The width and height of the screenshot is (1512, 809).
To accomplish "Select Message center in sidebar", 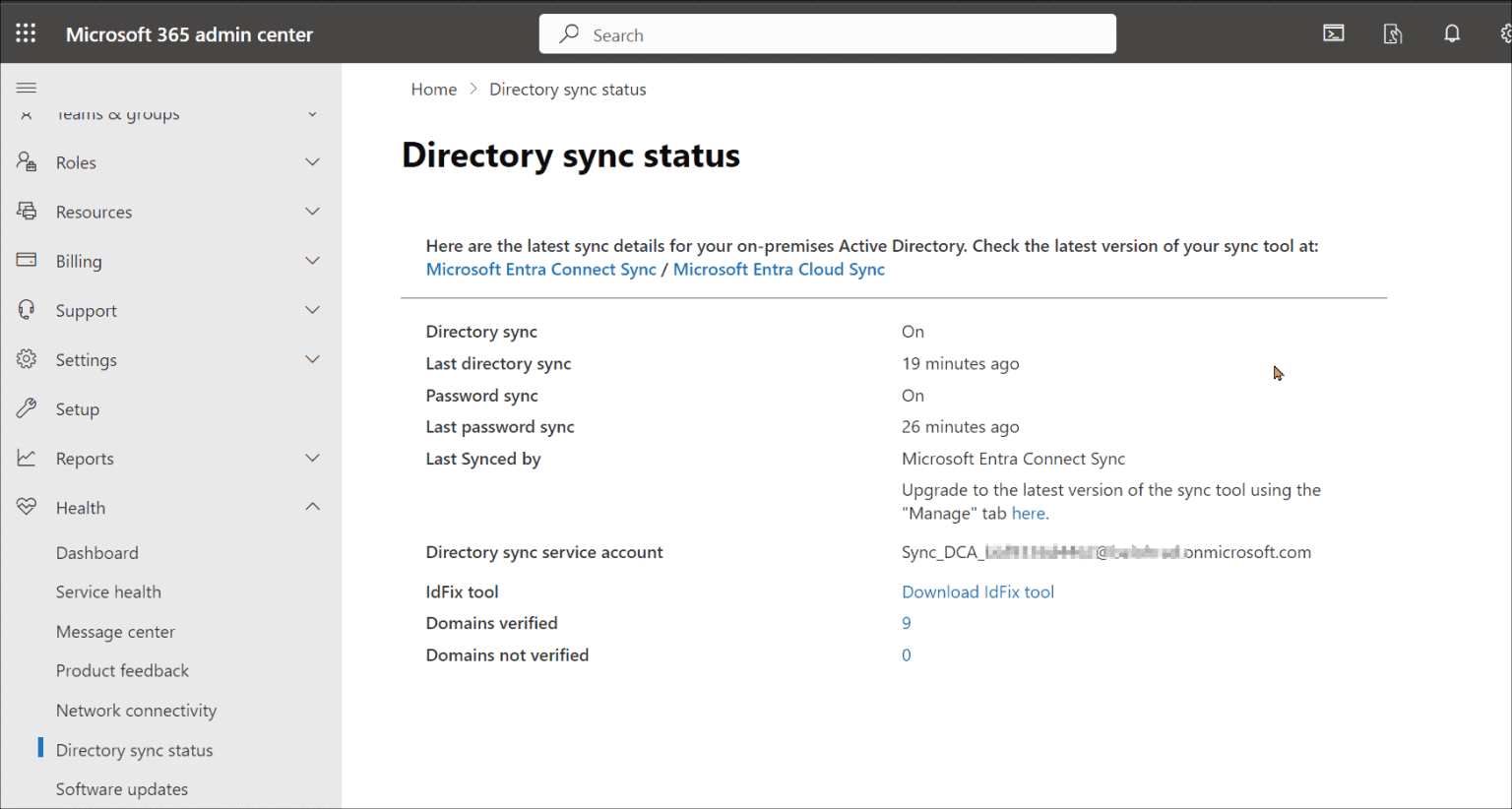I will [x=115, y=632].
